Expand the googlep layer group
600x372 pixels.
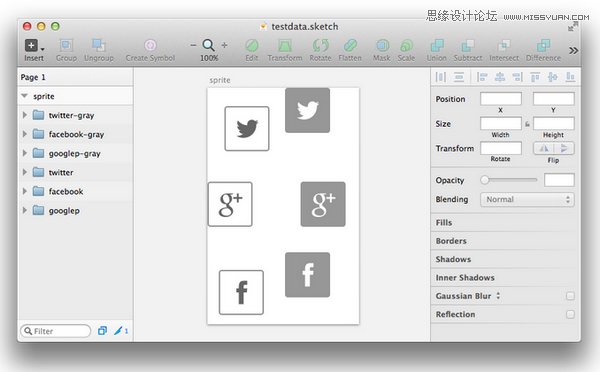tap(24, 210)
